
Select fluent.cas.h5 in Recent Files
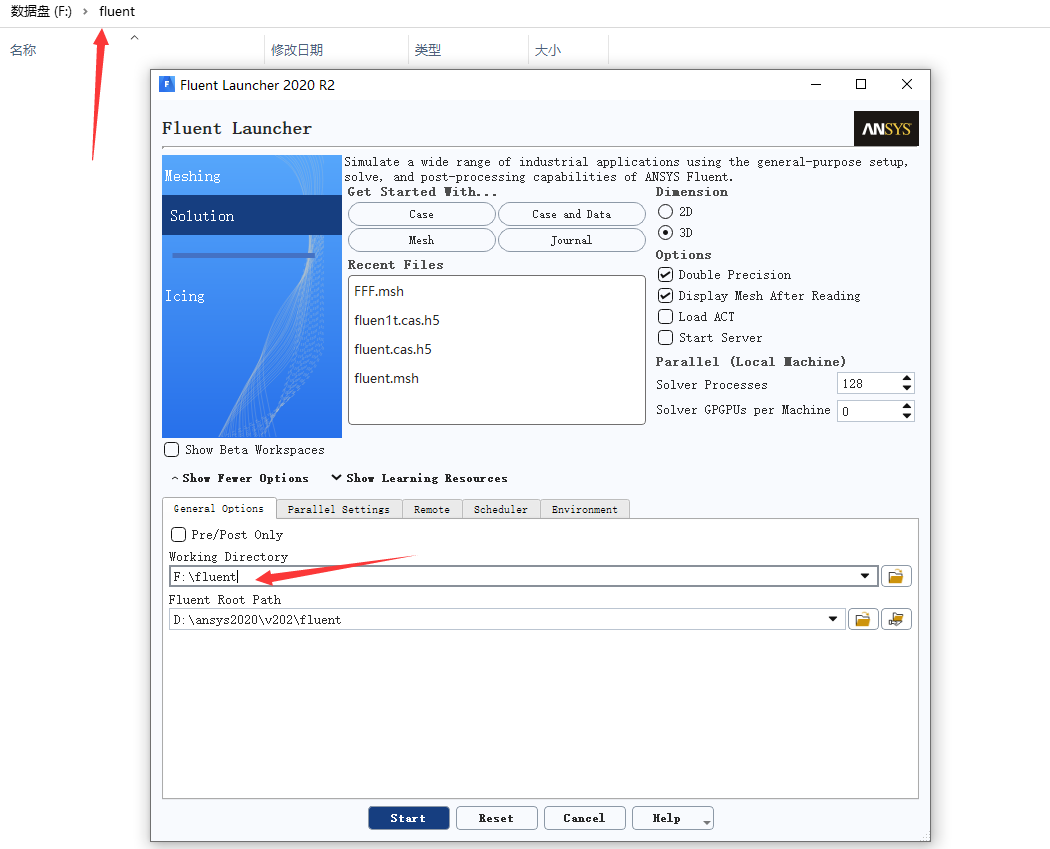click(393, 349)
